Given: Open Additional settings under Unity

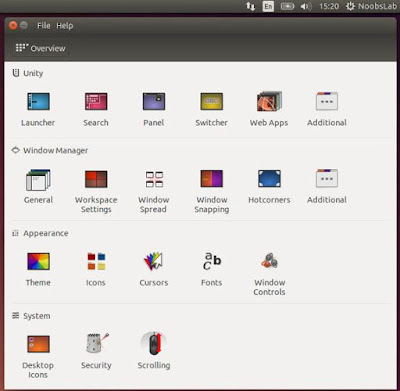Looking at the screenshot, I should (327, 101).
